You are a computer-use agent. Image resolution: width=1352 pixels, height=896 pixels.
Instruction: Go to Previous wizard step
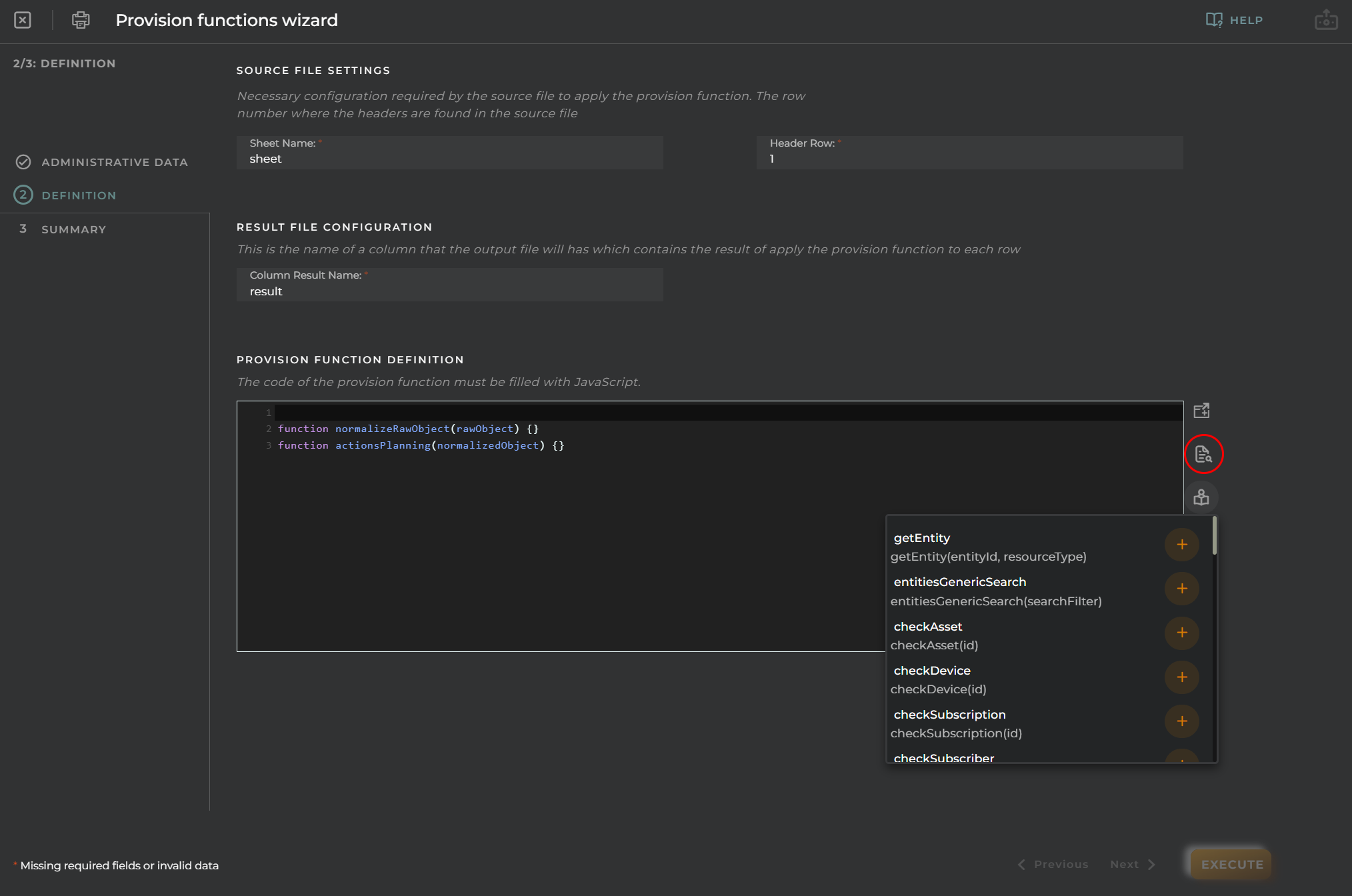(x=1053, y=865)
